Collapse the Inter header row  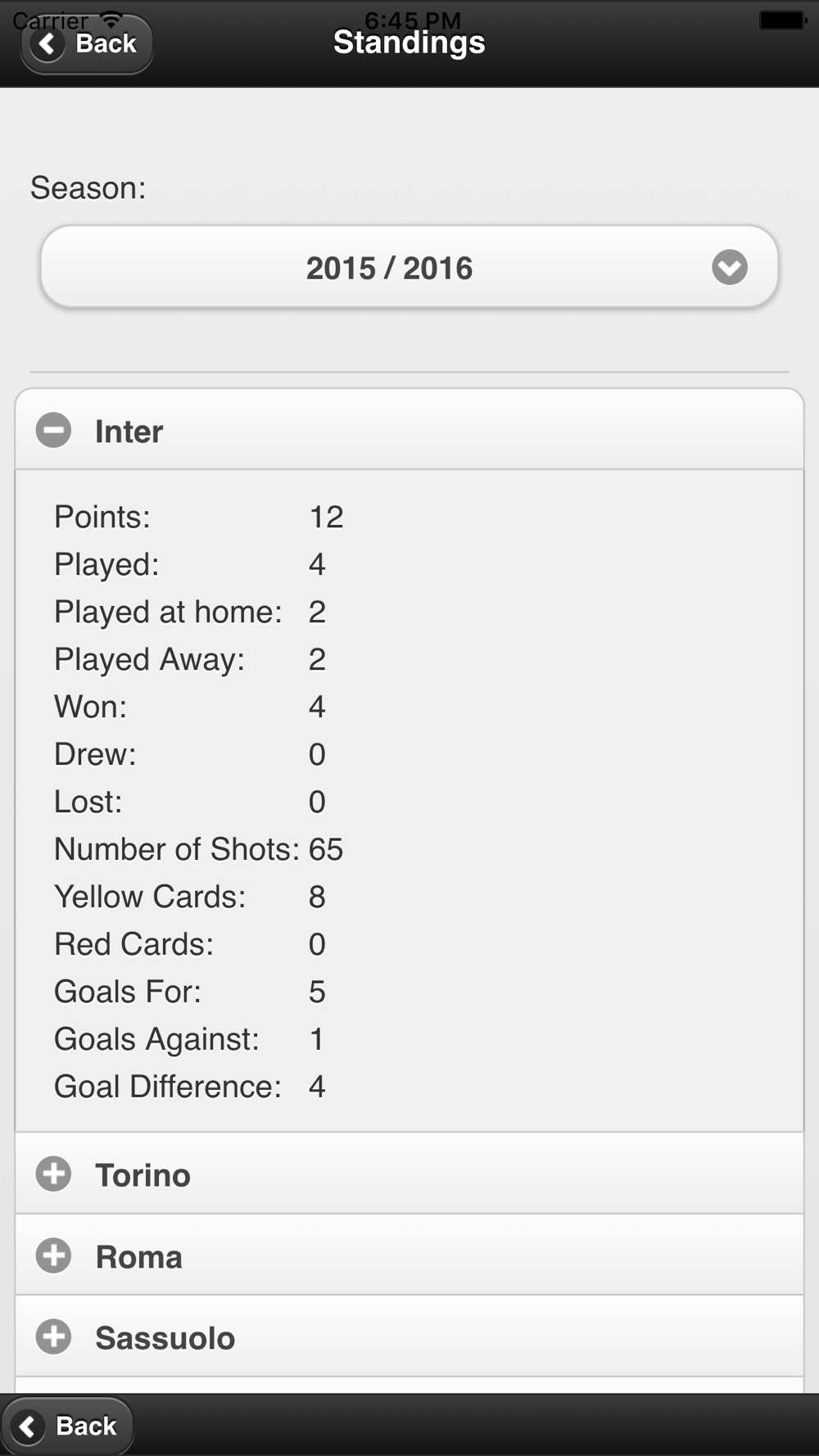click(409, 430)
